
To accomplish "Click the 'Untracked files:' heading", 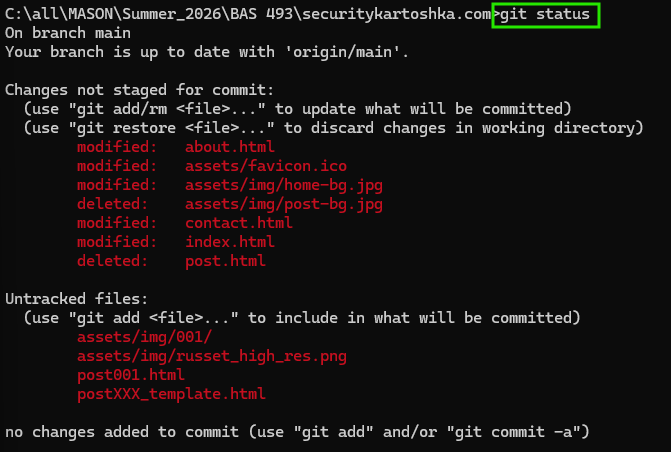I will point(77,299).
